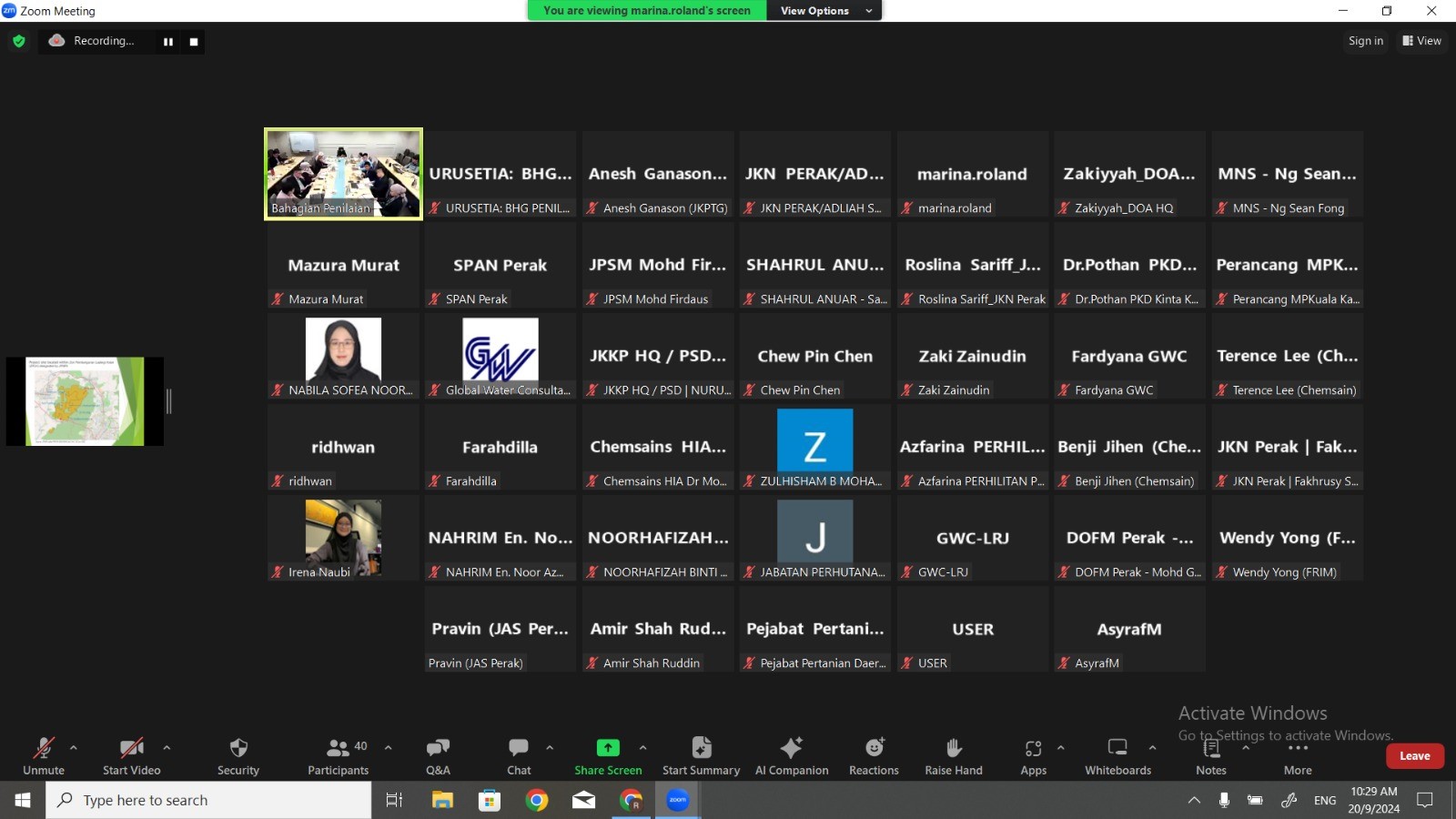Select the Farahdilla participant tile

(x=500, y=447)
